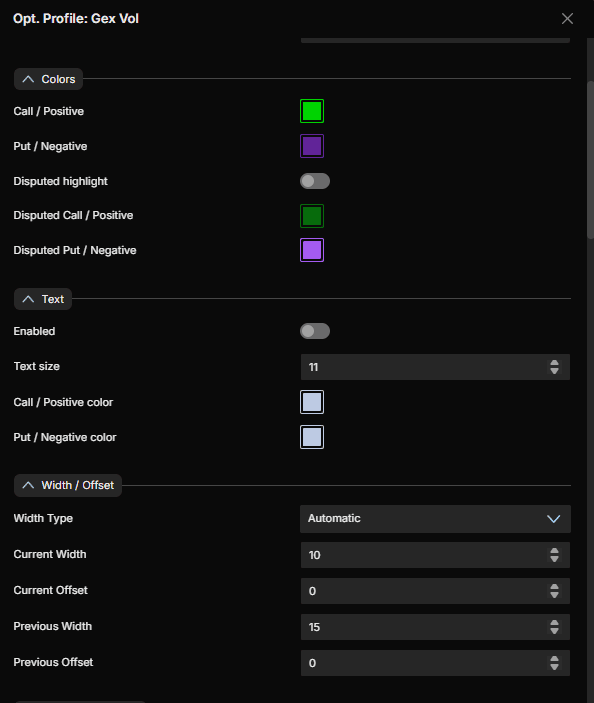Increase Current Offset with up arrow
The image size is (594, 703).
tap(554, 587)
